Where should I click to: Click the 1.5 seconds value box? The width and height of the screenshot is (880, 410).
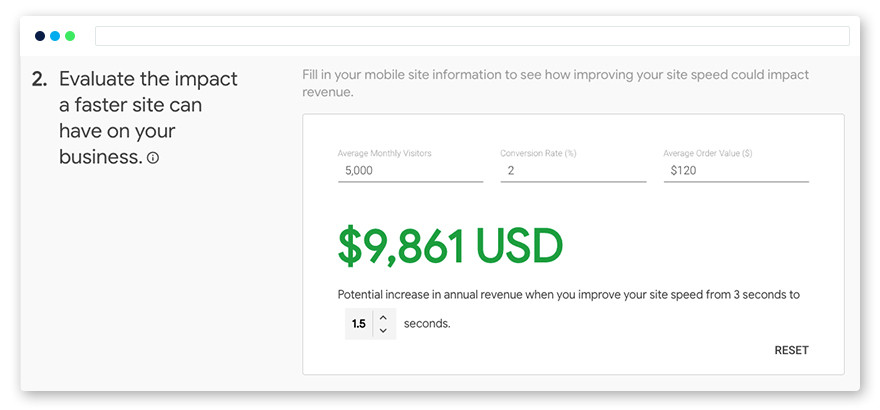point(359,324)
